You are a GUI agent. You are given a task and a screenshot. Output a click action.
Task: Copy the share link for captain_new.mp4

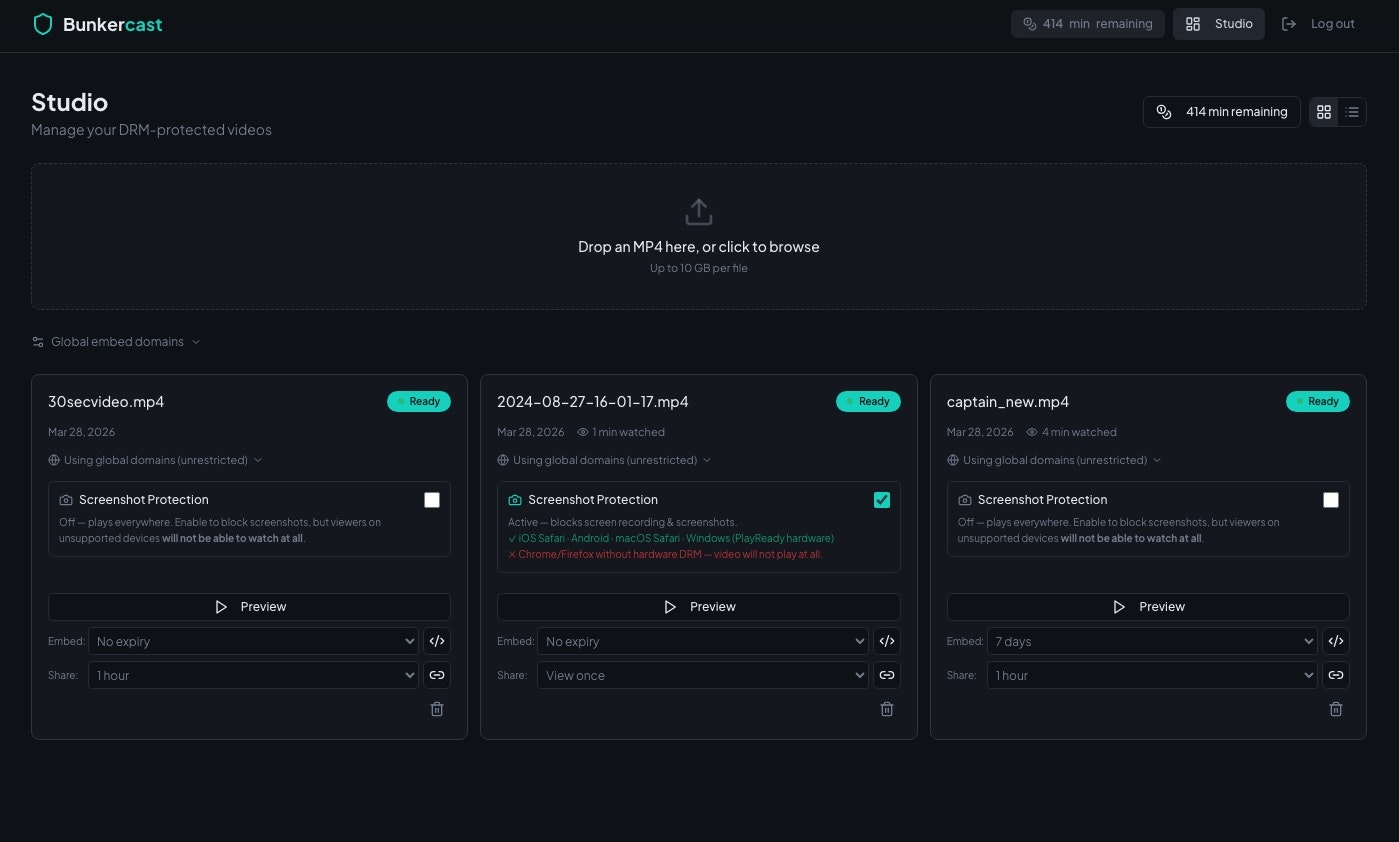point(1336,675)
